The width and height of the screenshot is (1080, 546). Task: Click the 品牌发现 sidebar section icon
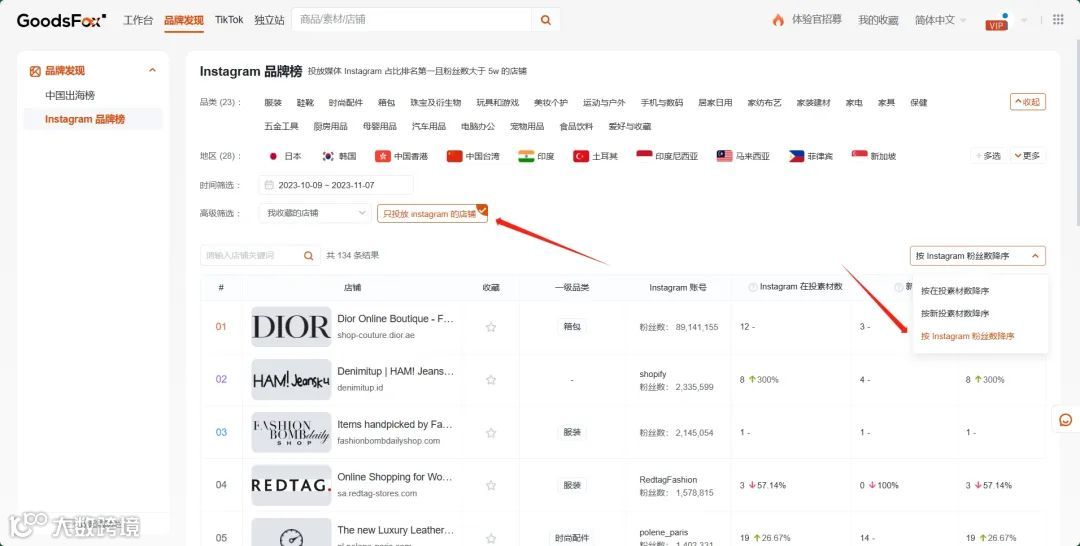(x=35, y=71)
